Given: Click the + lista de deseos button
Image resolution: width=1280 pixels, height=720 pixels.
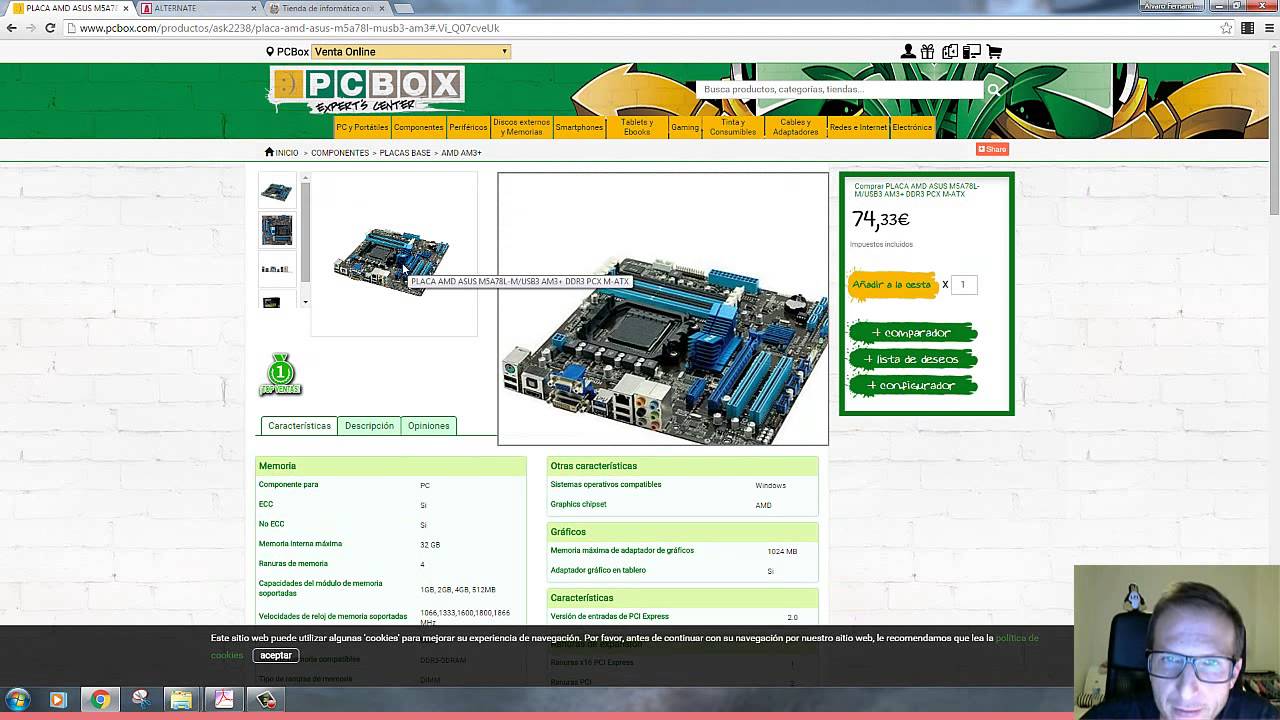Looking at the screenshot, I should 912,359.
